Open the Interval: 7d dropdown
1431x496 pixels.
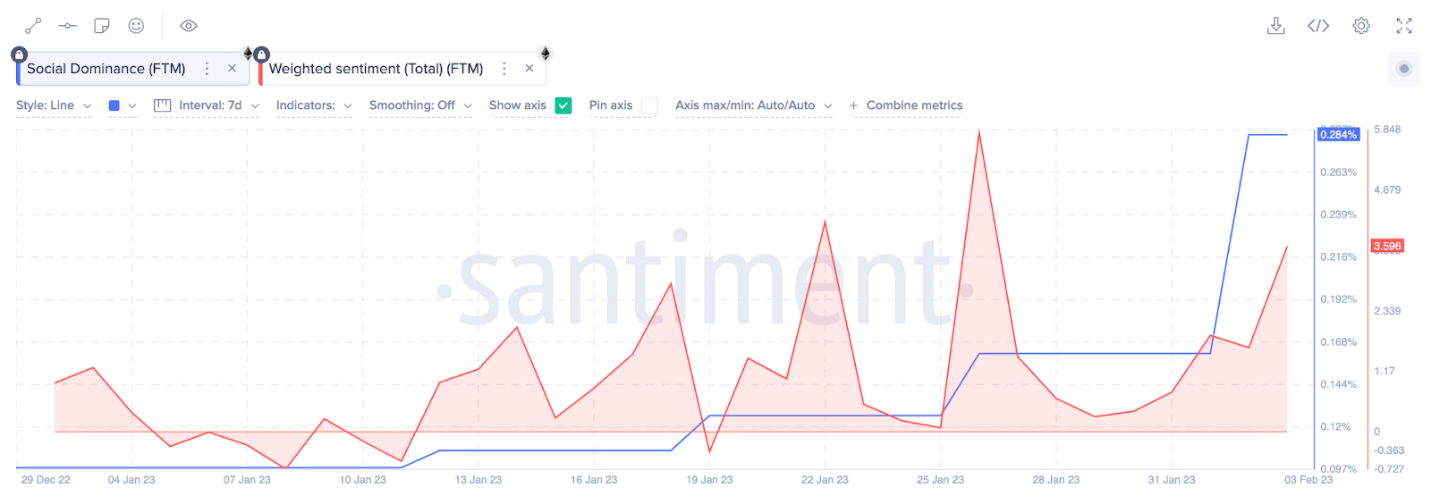click(206, 105)
